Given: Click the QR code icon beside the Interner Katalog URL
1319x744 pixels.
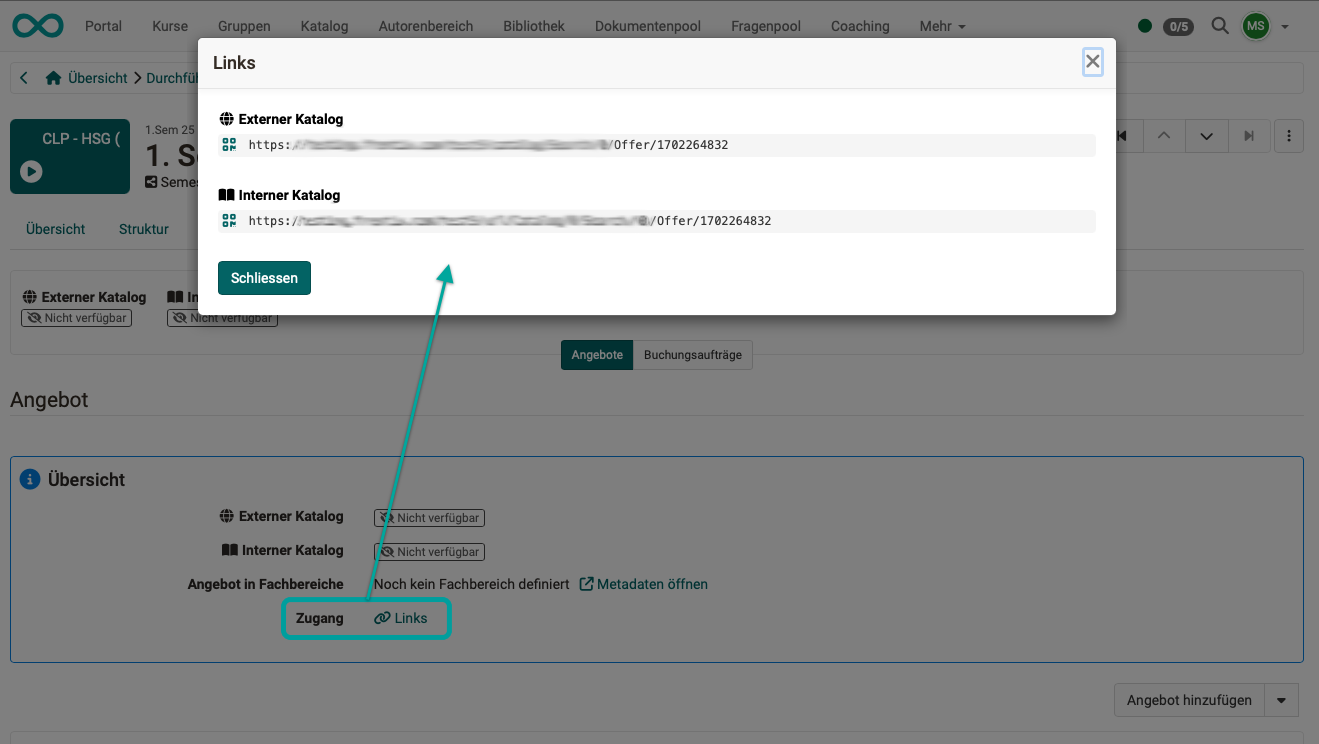Looking at the screenshot, I should coord(229,220).
